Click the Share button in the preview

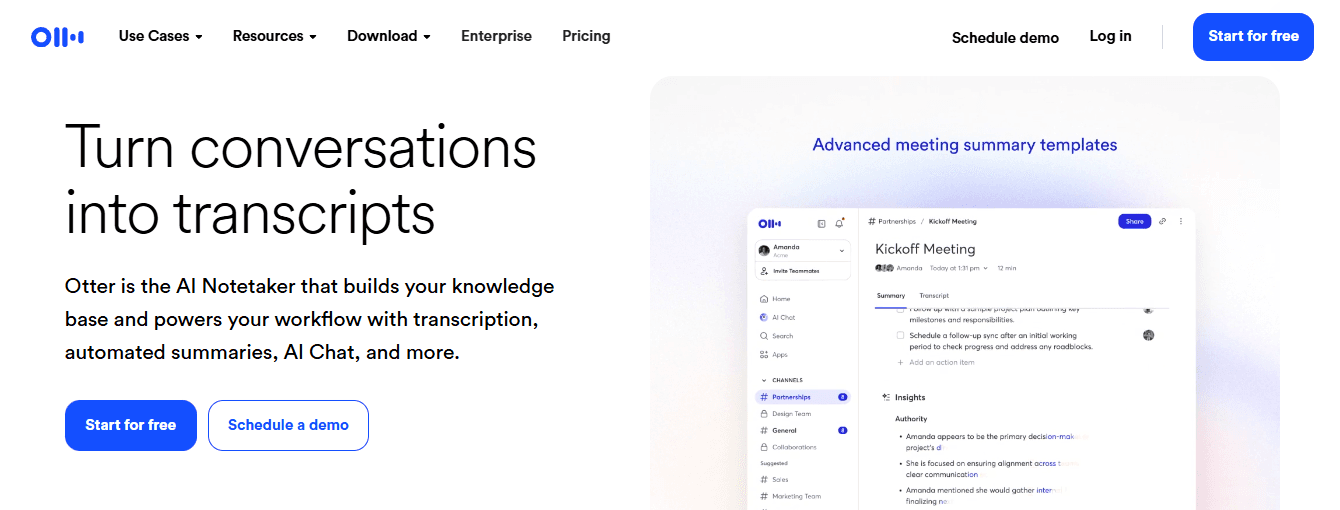[x=1135, y=221]
